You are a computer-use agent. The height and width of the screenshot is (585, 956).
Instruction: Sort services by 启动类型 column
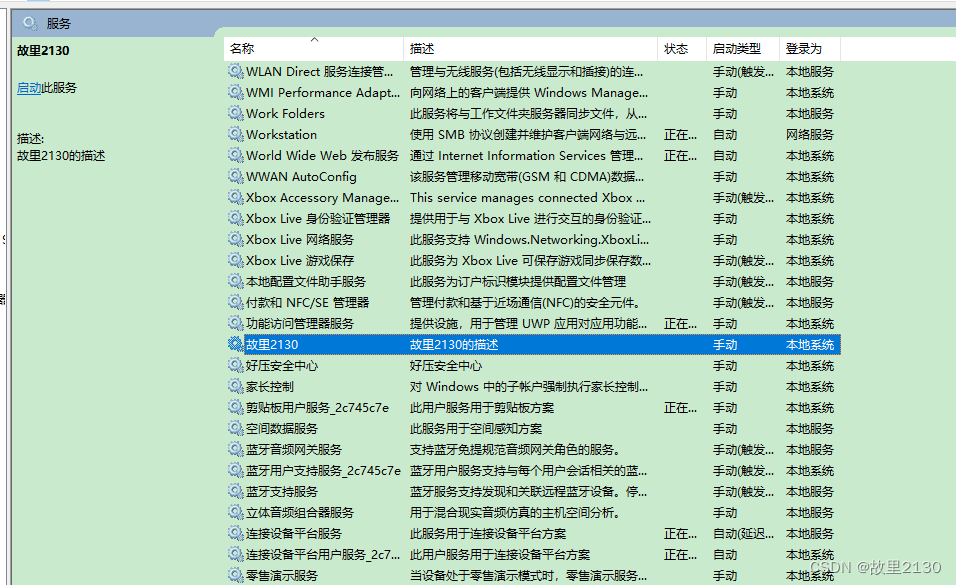[736, 49]
